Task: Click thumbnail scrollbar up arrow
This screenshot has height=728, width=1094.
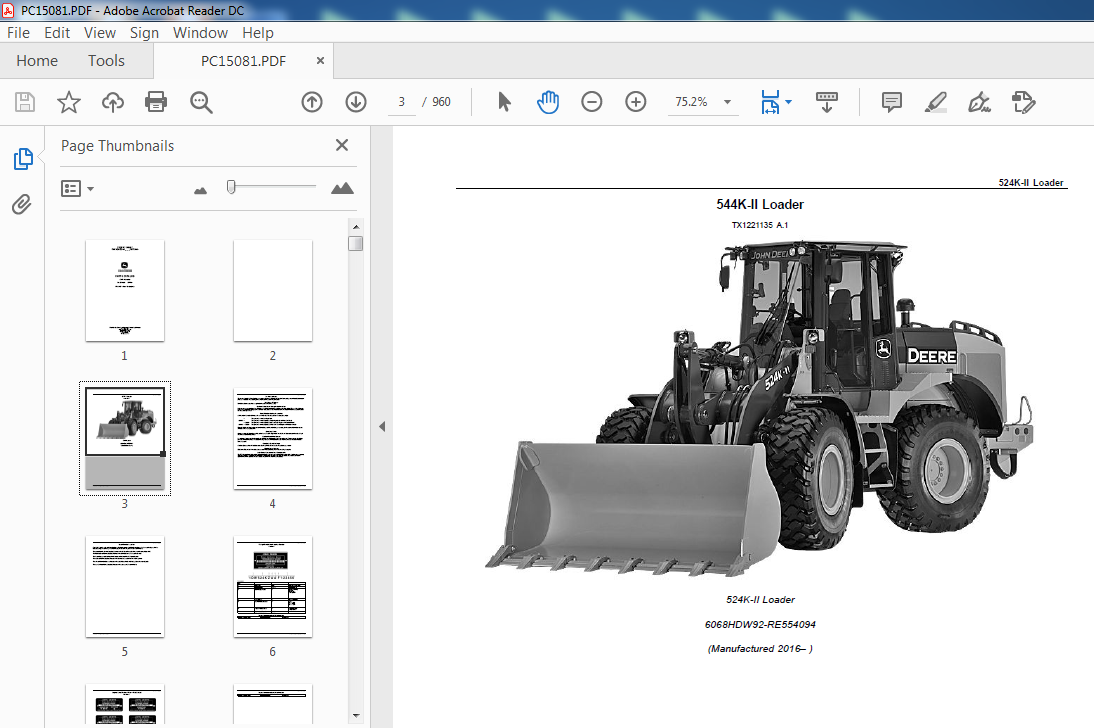Action: (x=356, y=227)
